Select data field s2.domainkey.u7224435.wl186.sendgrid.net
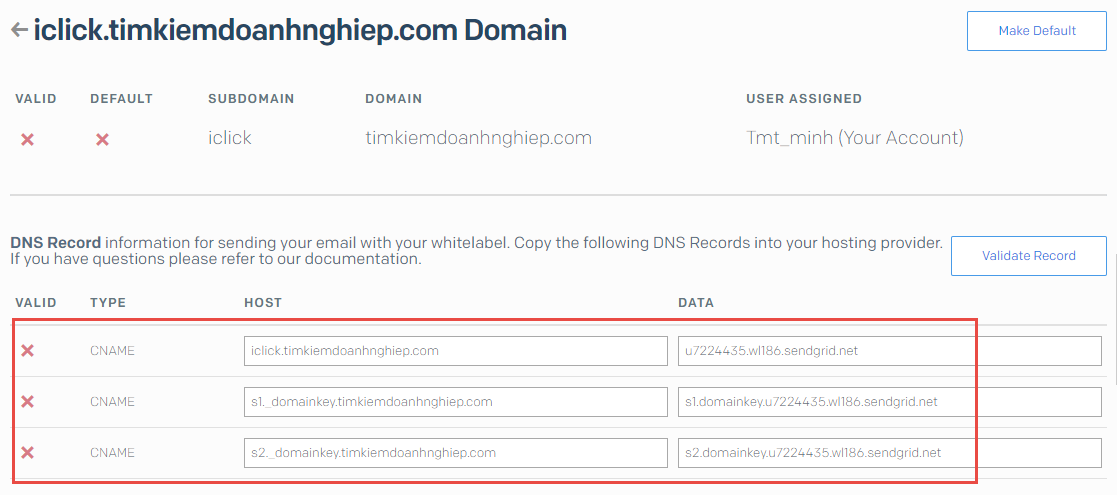The image size is (1117, 495). [x=890, y=452]
